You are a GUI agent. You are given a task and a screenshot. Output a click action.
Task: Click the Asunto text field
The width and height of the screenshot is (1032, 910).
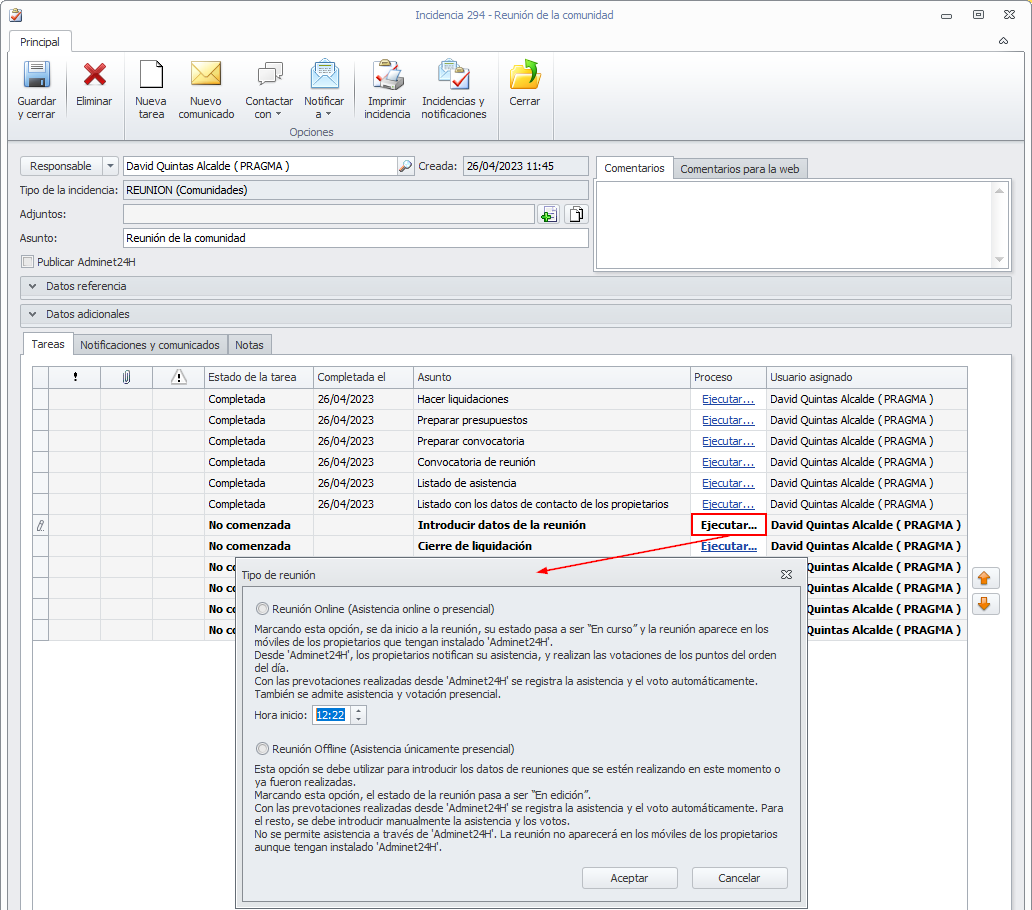[355, 238]
